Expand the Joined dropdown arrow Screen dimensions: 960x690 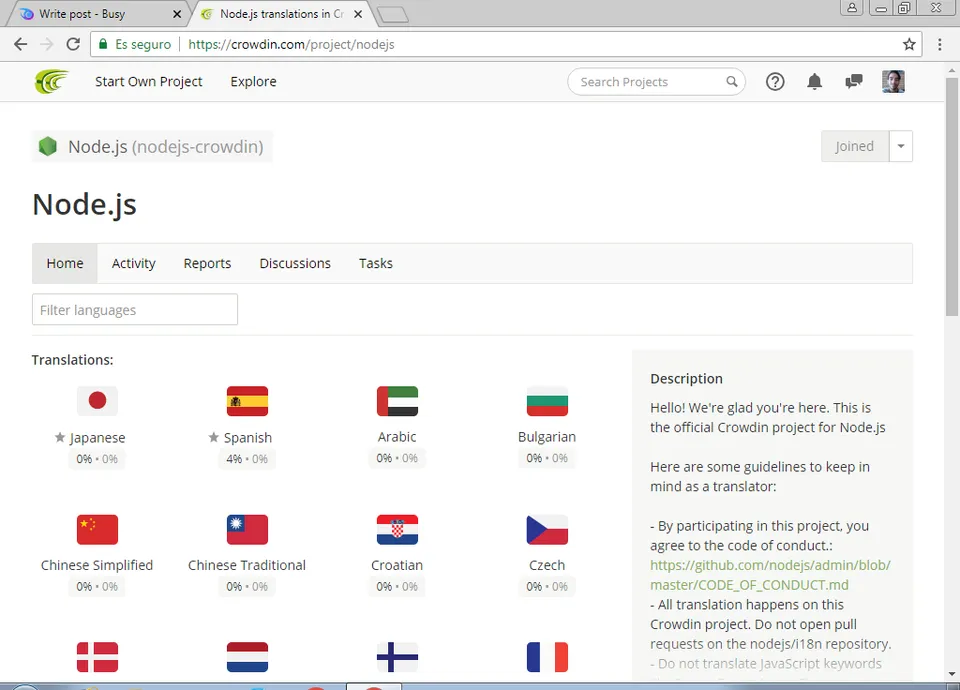click(901, 146)
